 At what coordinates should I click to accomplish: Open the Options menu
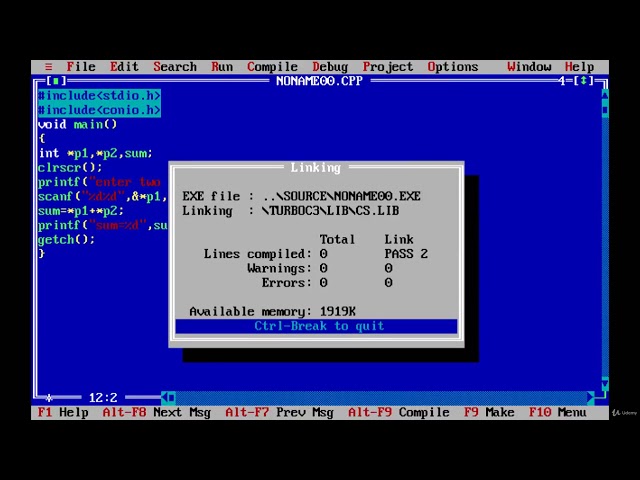(453, 67)
